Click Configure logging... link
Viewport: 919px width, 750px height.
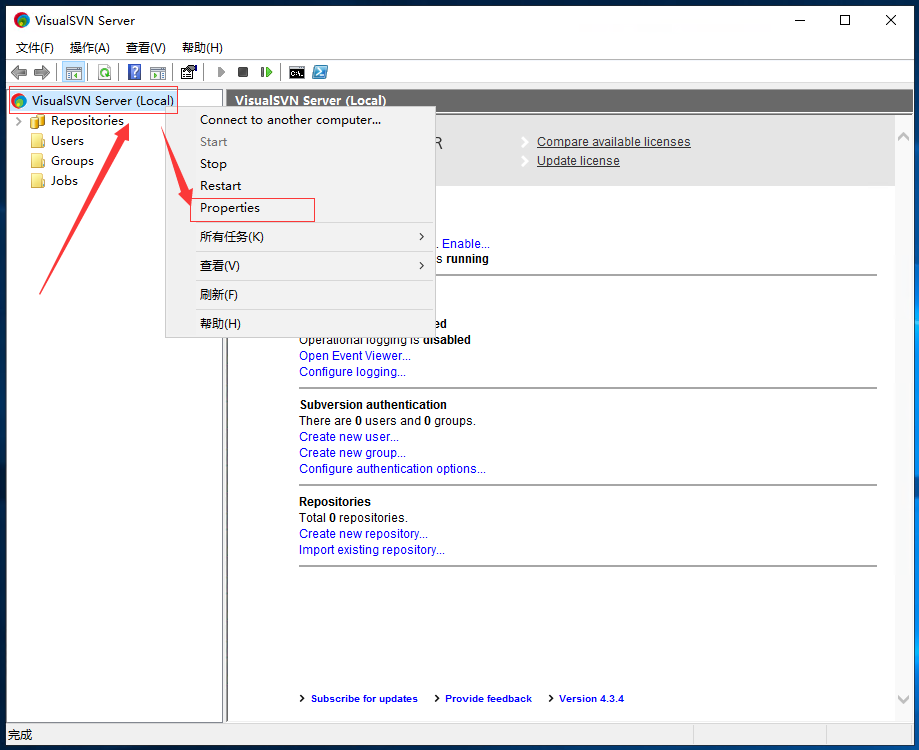[352, 372]
